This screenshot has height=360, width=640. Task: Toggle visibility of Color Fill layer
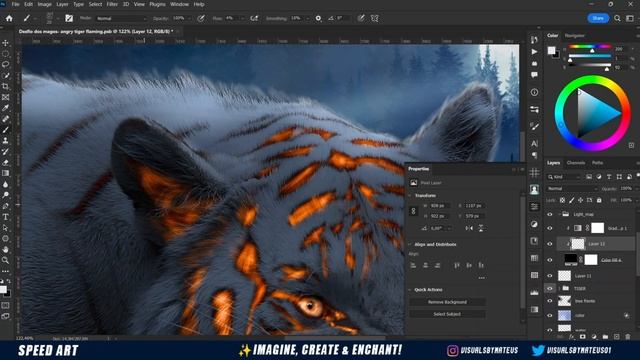pyautogui.click(x=550, y=260)
